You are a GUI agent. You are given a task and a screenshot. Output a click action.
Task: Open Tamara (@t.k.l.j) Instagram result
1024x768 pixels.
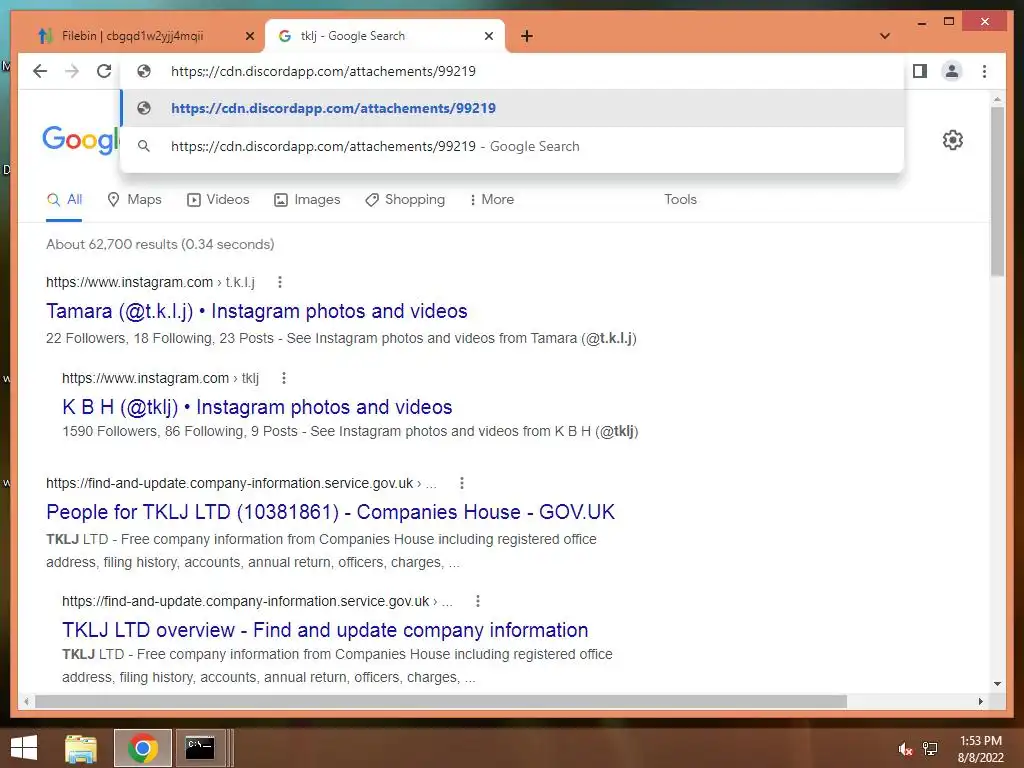pyautogui.click(x=257, y=311)
